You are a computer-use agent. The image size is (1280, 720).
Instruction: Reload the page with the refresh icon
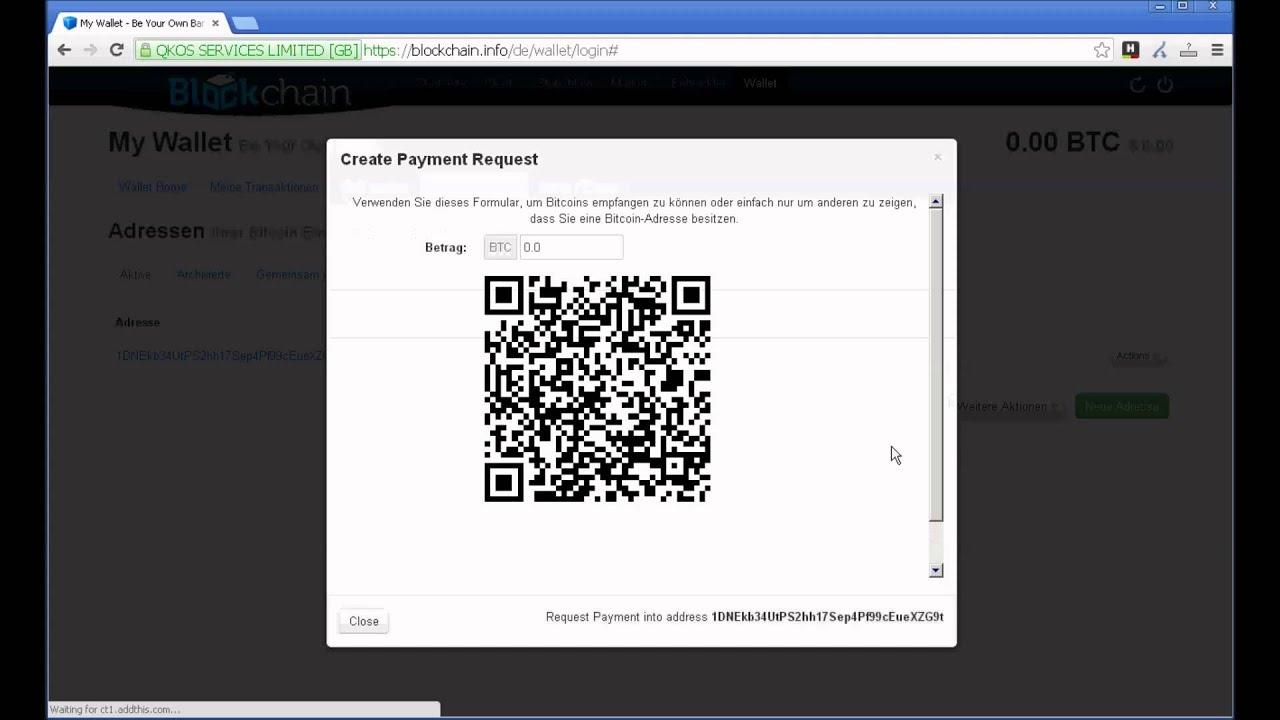pyautogui.click(x=116, y=50)
